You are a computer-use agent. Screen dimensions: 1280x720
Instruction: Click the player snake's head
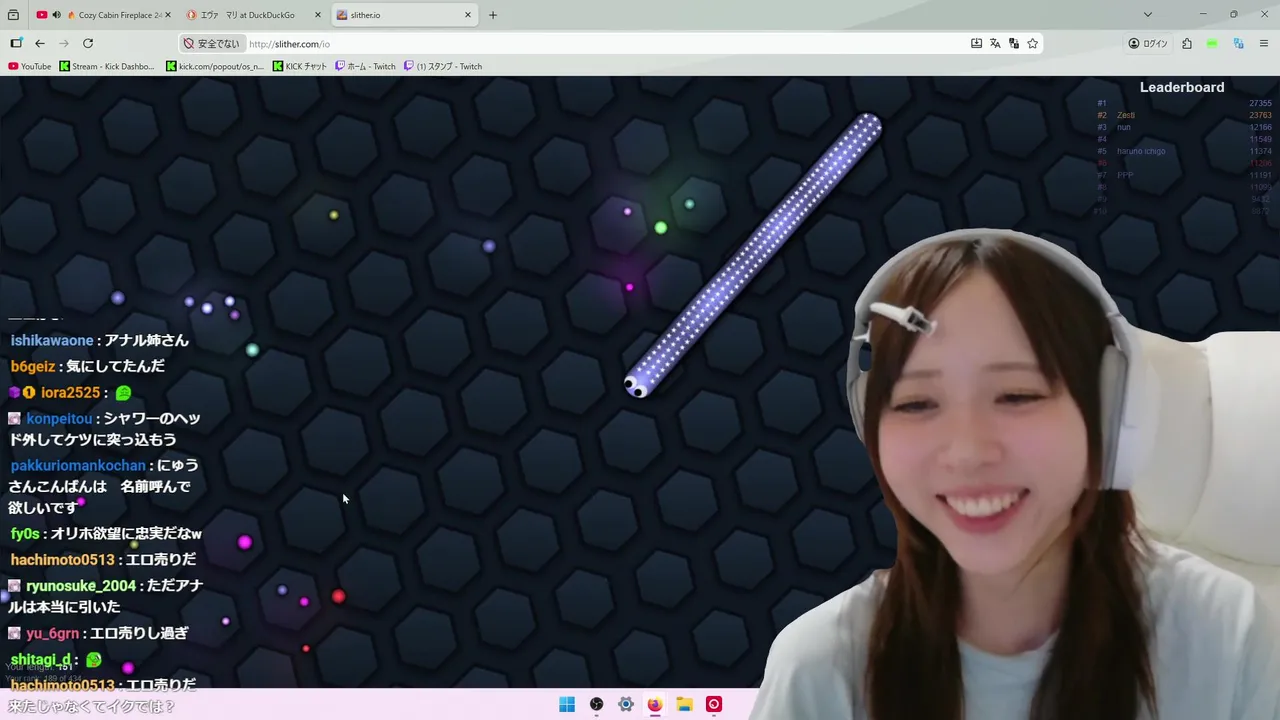tap(636, 385)
